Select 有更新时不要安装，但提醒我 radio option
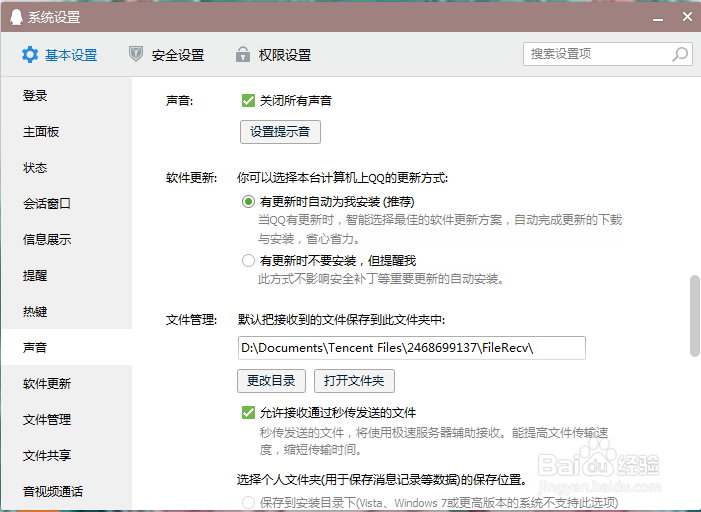The image size is (701, 512). point(248,261)
